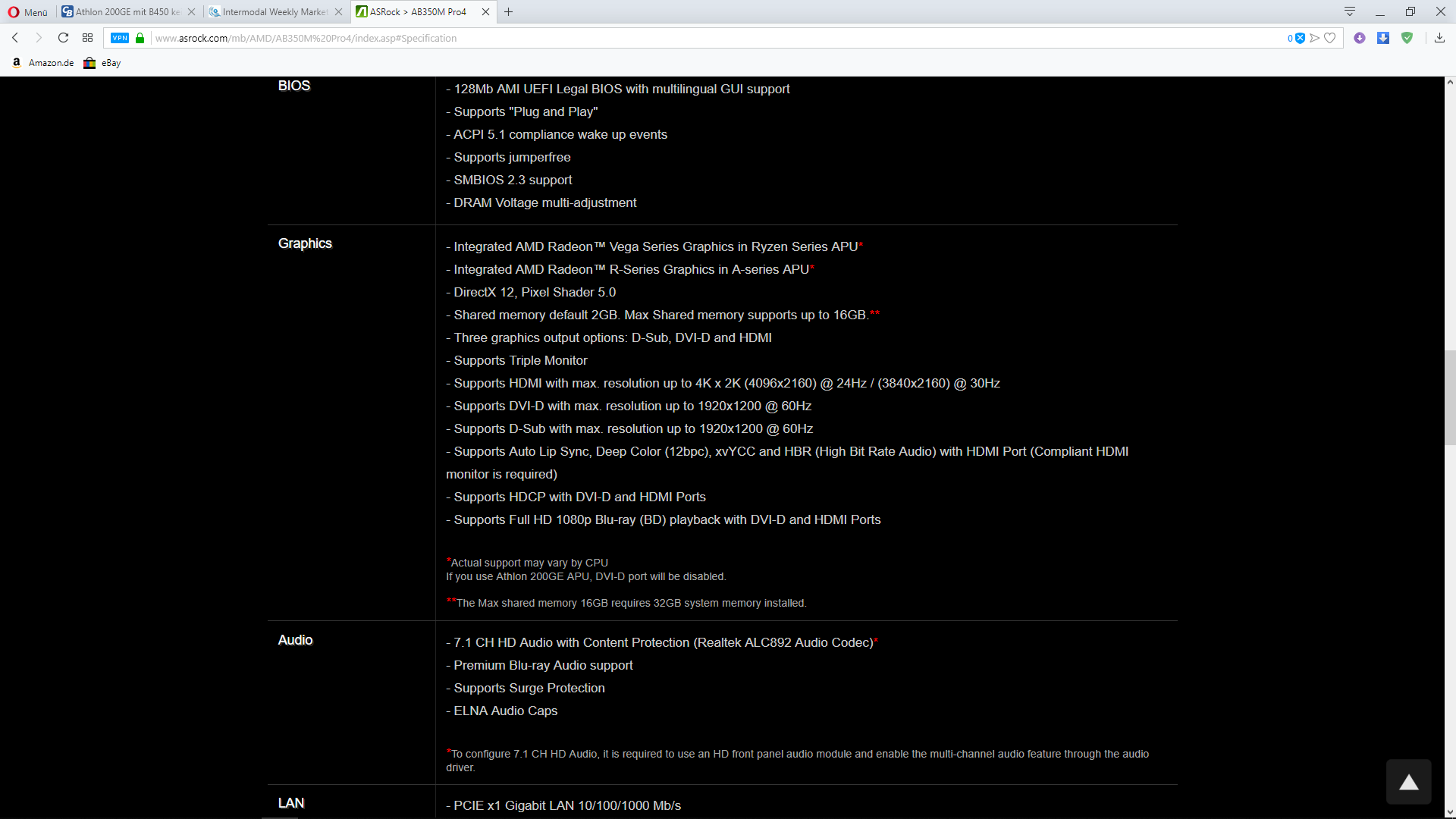
Task: Close the ASRock AB350M Pro4 tab
Action: (485, 11)
